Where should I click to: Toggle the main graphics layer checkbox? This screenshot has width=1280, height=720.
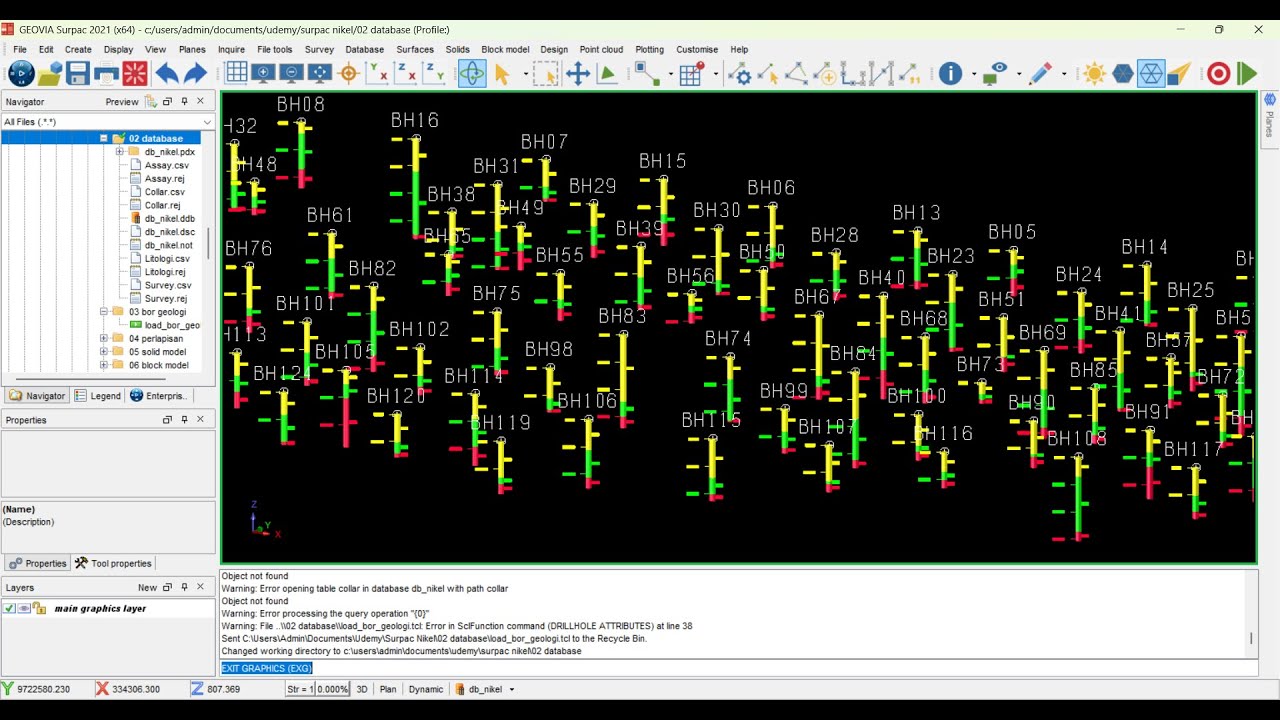pos(10,608)
